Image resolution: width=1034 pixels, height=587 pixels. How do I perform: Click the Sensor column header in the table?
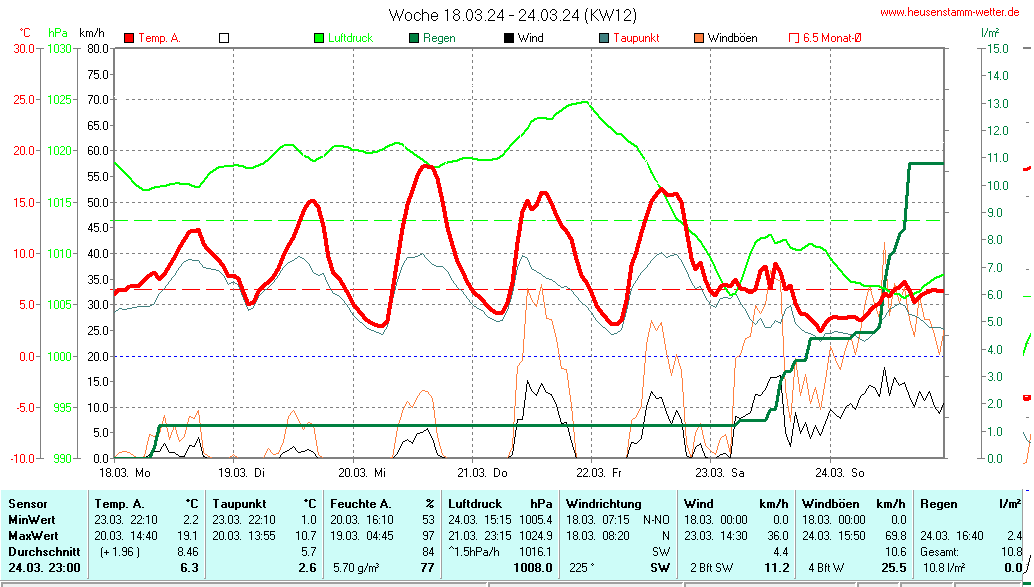tap(27, 504)
